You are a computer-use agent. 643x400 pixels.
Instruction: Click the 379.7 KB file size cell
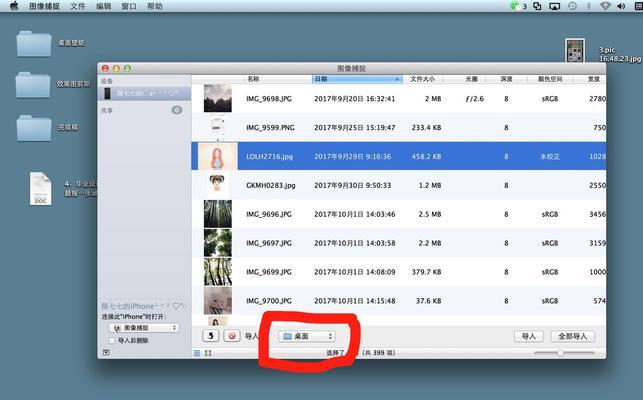point(426,272)
